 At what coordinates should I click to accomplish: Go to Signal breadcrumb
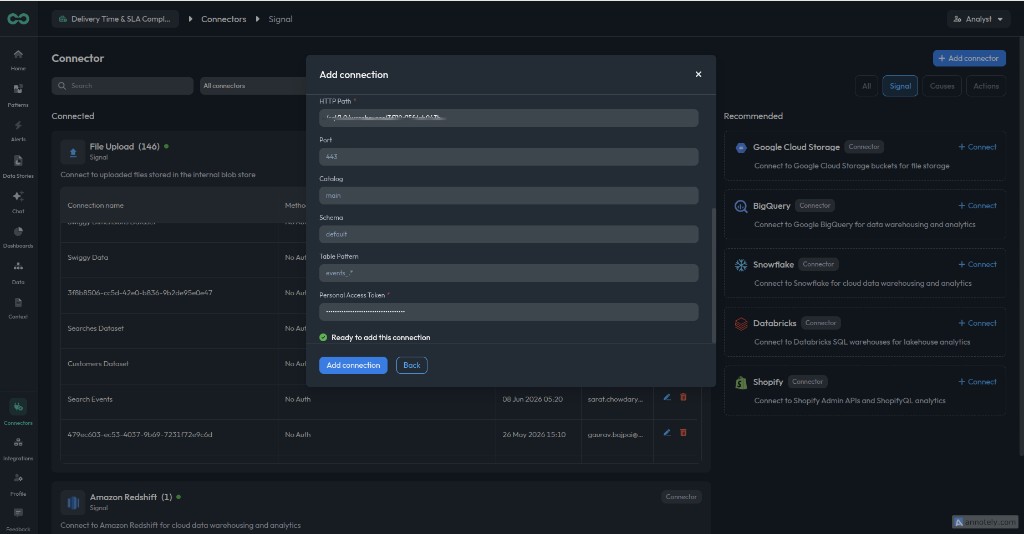point(280,19)
